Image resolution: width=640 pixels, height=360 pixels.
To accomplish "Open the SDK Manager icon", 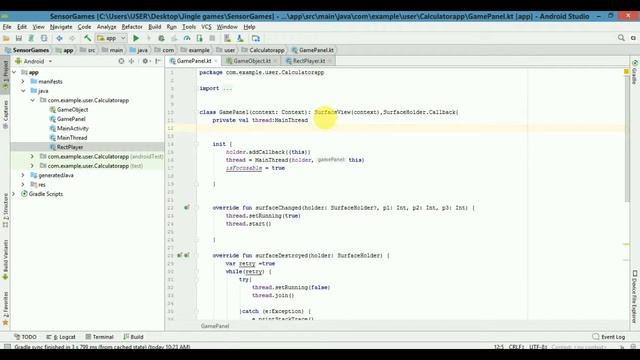I will pos(240,38).
